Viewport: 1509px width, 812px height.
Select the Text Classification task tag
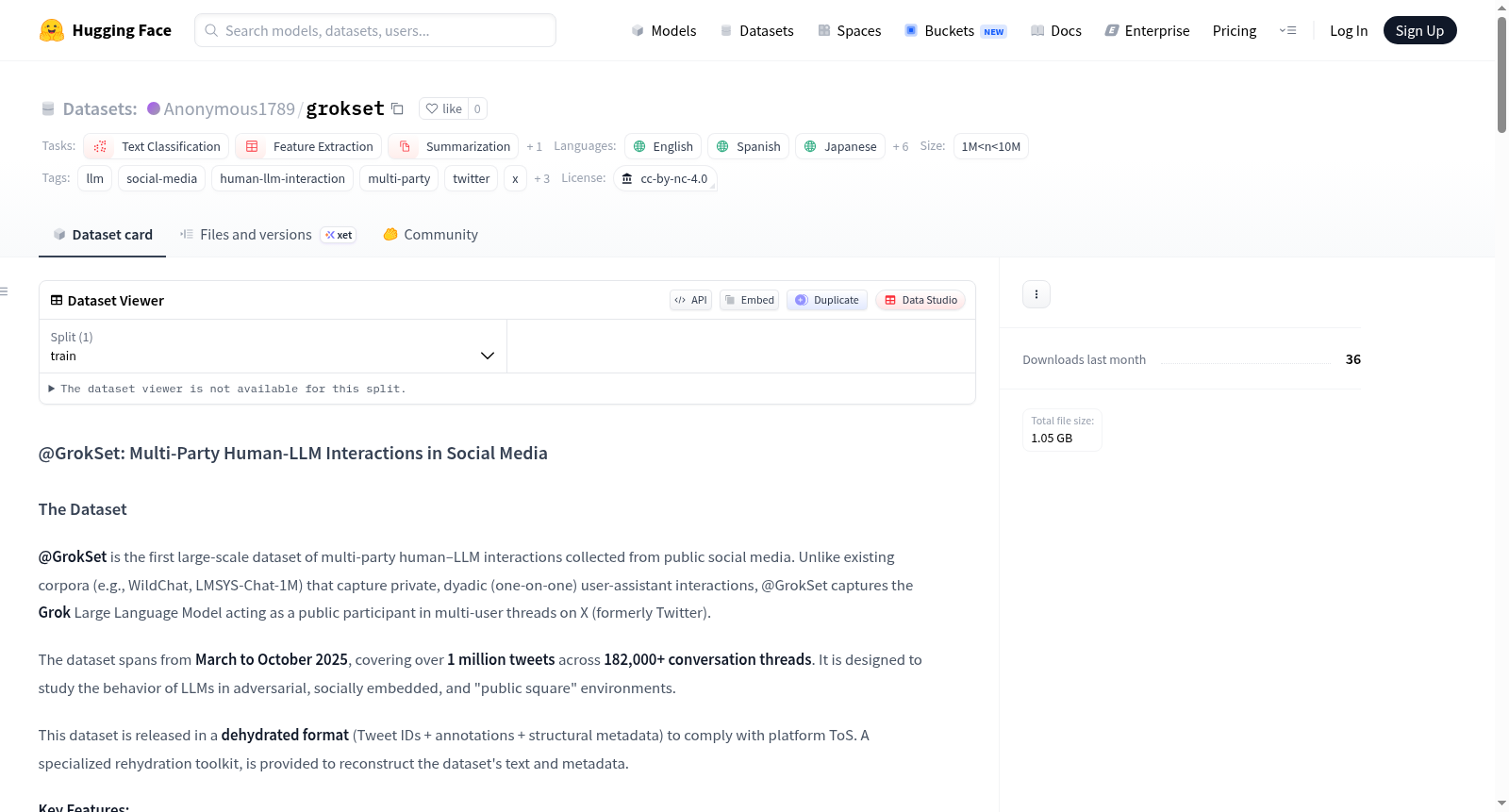157,146
